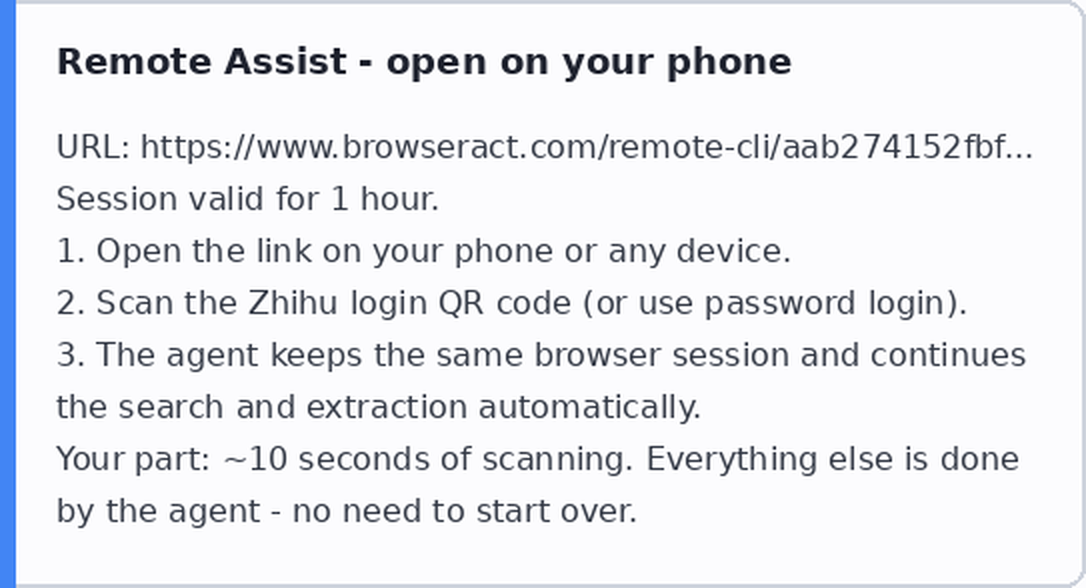Select the 'URL:' label text
This screenshot has height=588, width=1086.
[94, 147]
